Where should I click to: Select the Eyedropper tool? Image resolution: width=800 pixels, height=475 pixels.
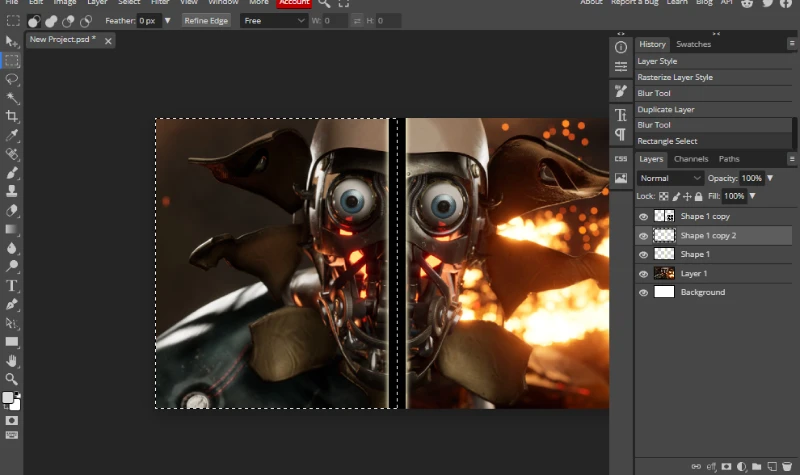12,135
